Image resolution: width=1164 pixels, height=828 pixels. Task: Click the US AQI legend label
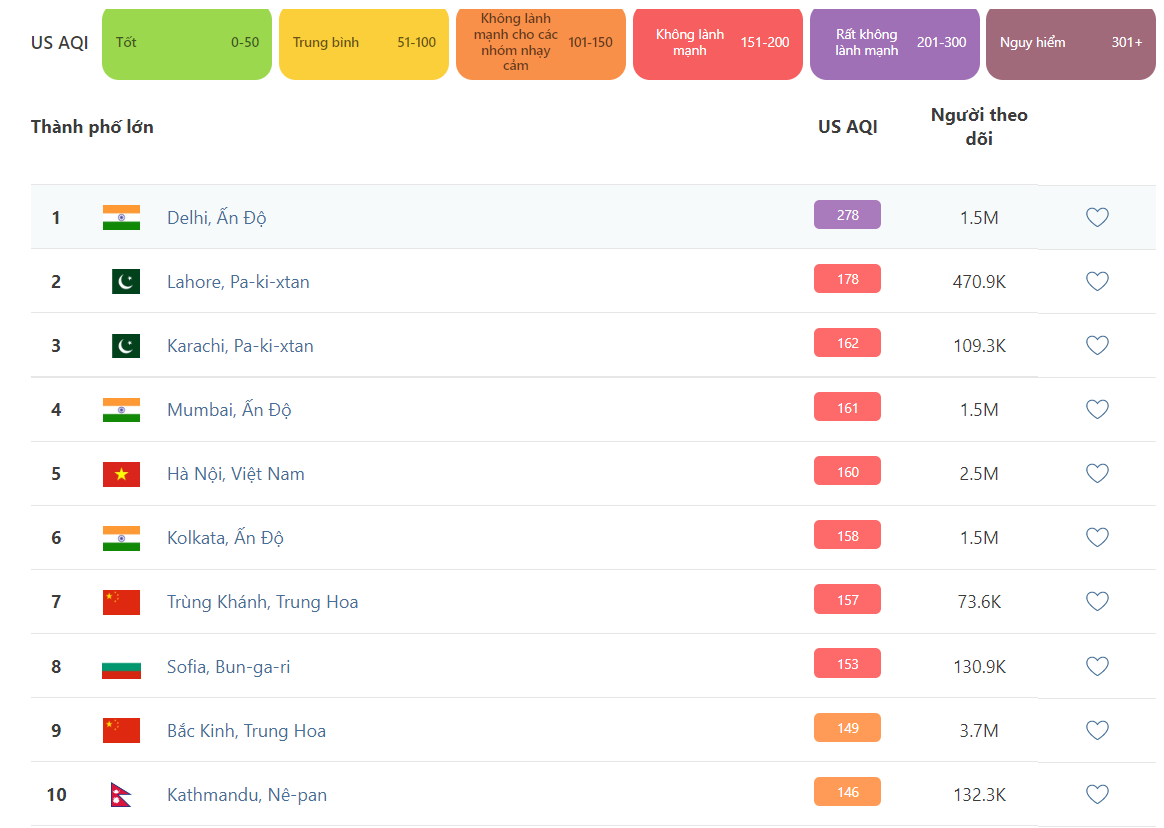(x=59, y=43)
